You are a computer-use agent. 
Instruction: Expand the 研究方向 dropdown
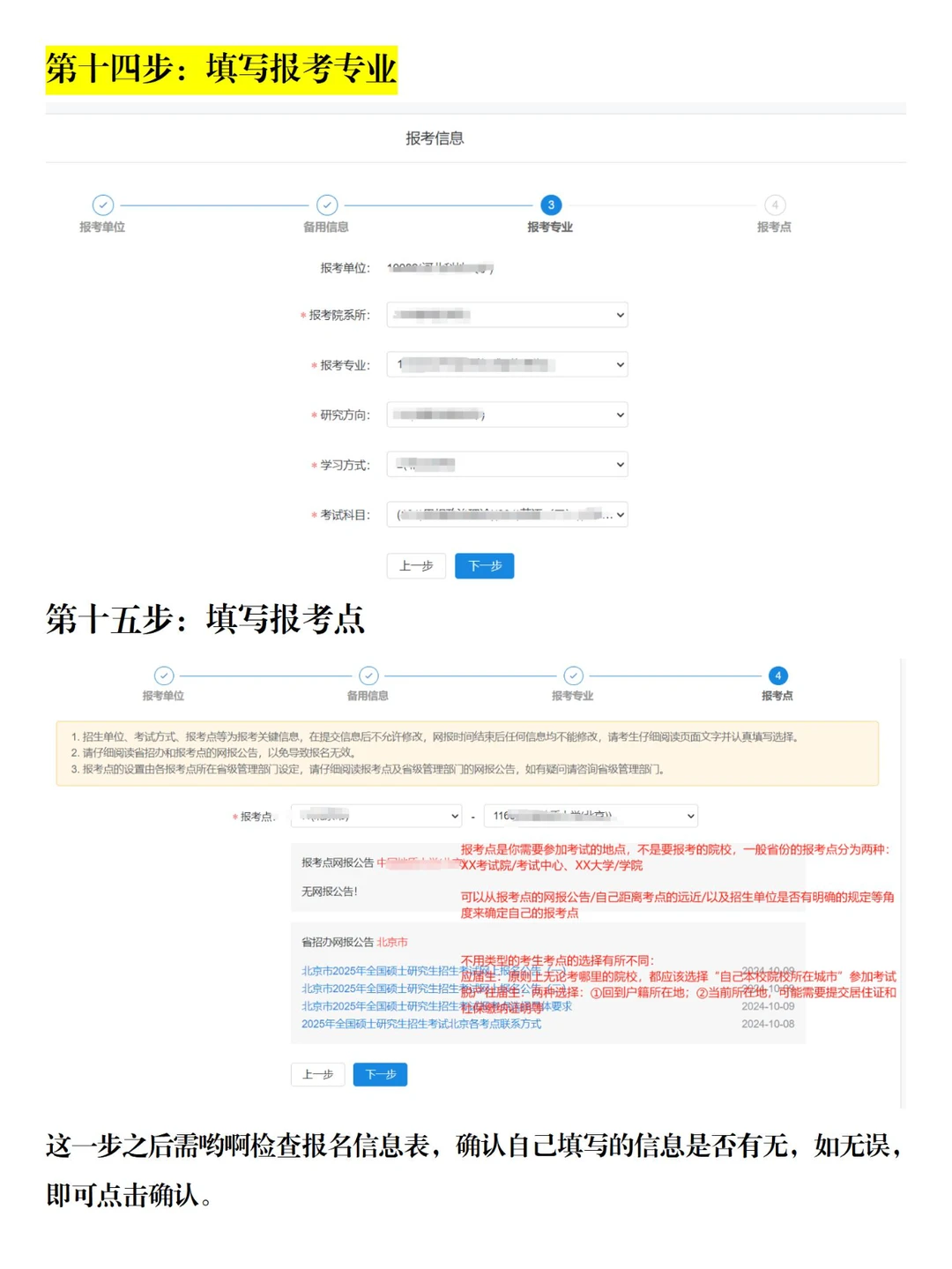[507, 414]
